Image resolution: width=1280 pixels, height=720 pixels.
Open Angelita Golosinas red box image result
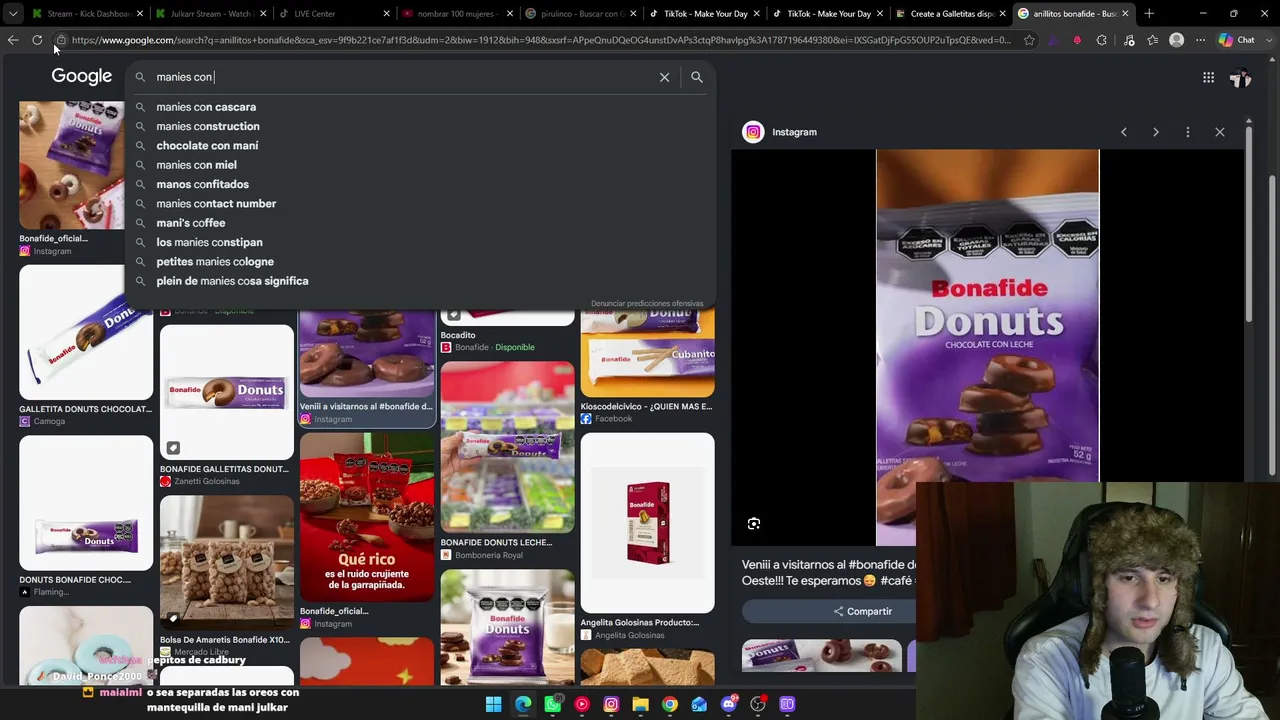647,523
